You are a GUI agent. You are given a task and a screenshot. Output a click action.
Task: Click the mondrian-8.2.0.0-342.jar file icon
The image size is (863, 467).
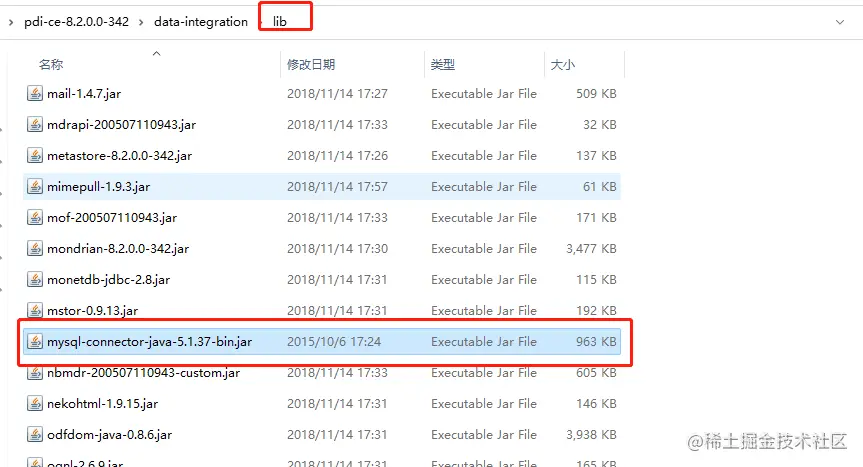[35, 249]
